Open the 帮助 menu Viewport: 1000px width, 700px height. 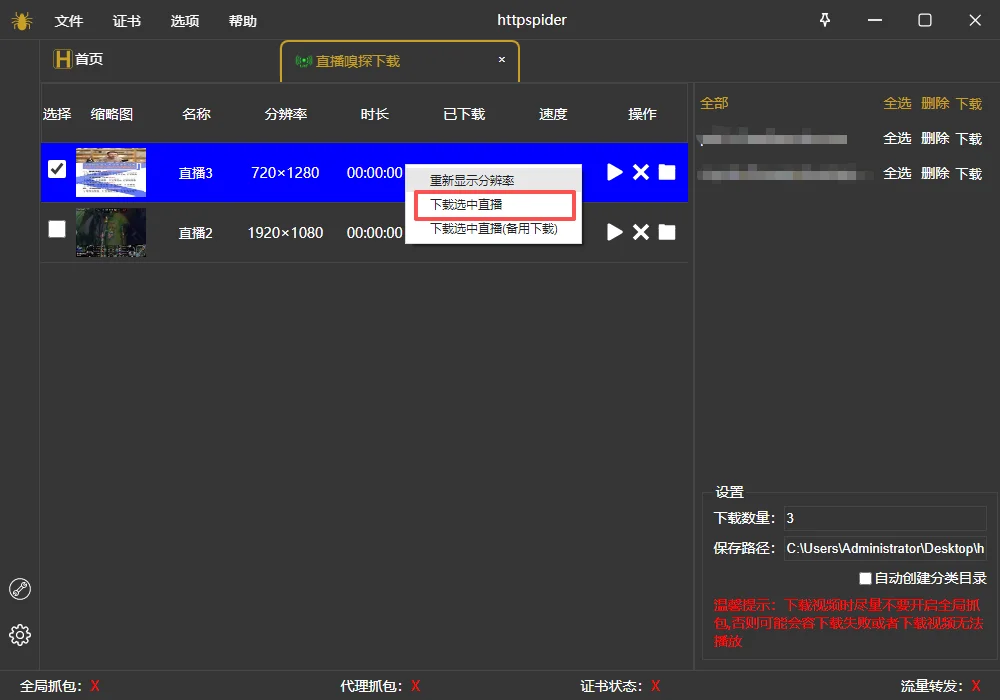click(x=243, y=21)
